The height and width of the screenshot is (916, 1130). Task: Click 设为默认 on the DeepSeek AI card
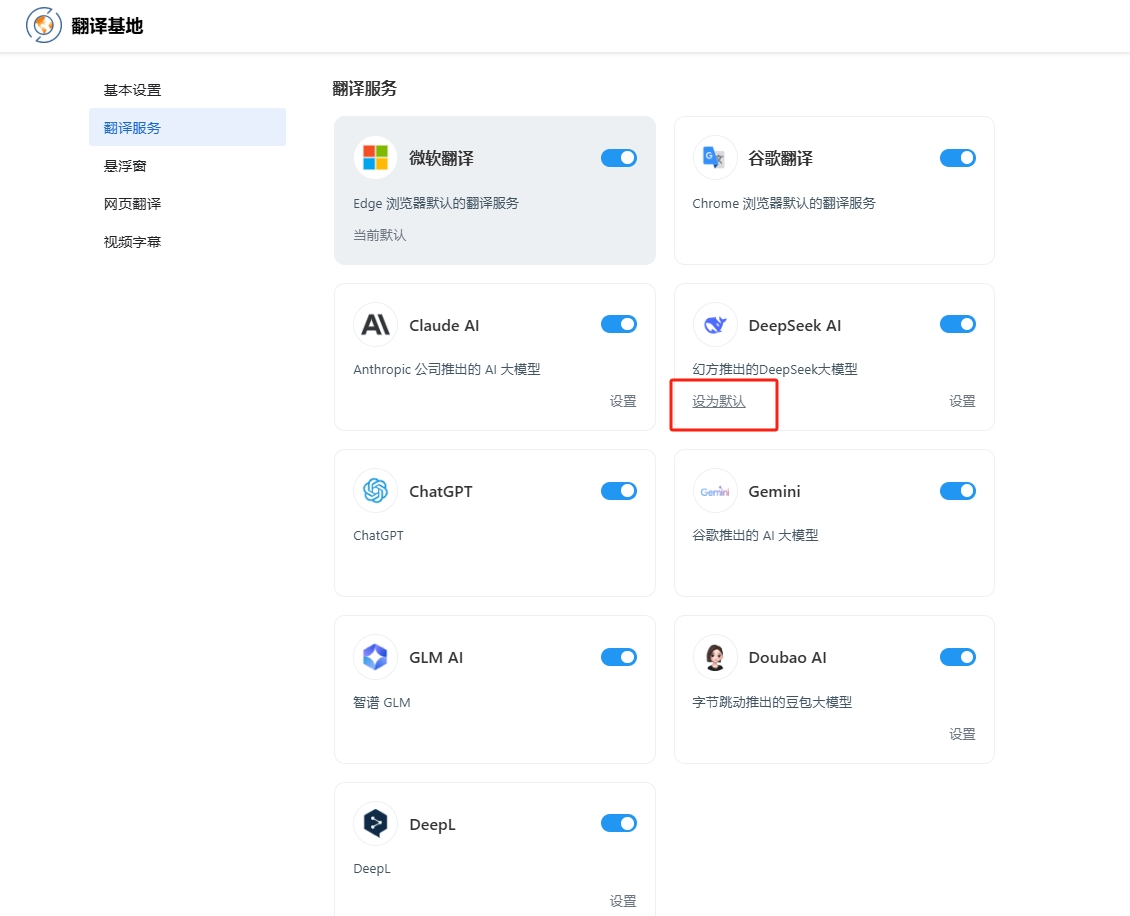coord(719,401)
